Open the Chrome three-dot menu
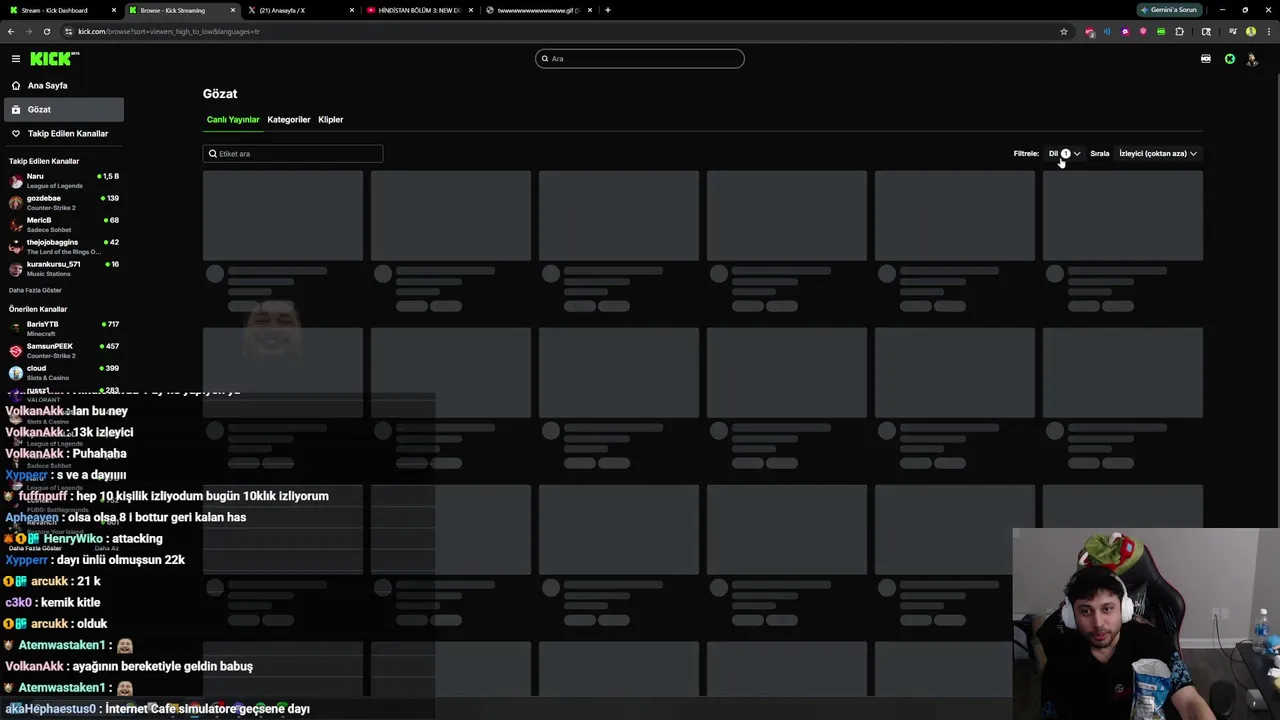The width and height of the screenshot is (1280, 720). [x=1267, y=31]
